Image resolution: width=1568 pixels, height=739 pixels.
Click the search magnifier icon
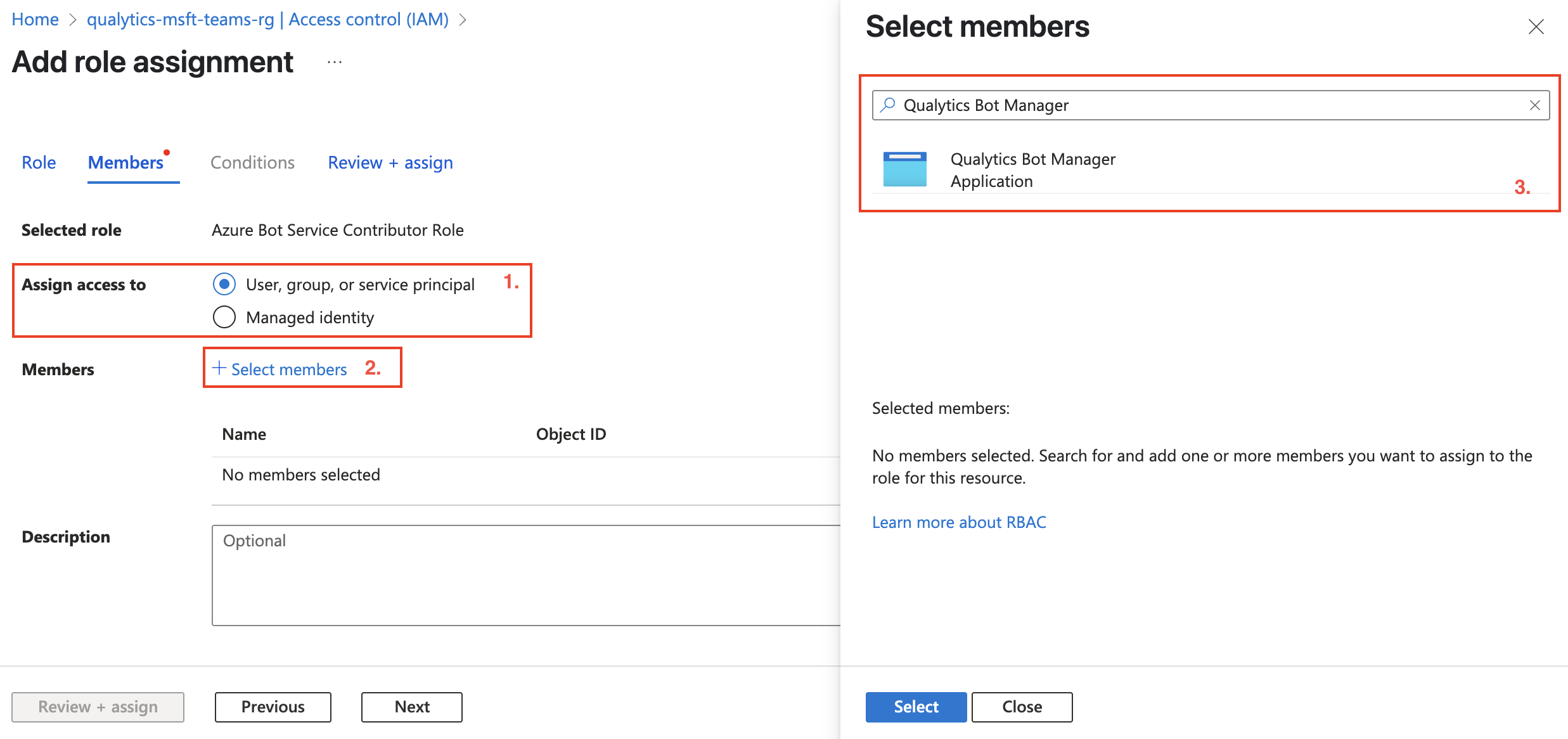click(888, 105)
